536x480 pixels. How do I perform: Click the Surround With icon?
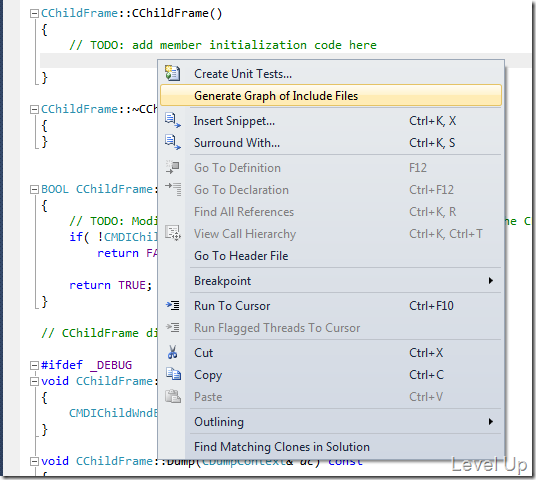pos(173,142)
